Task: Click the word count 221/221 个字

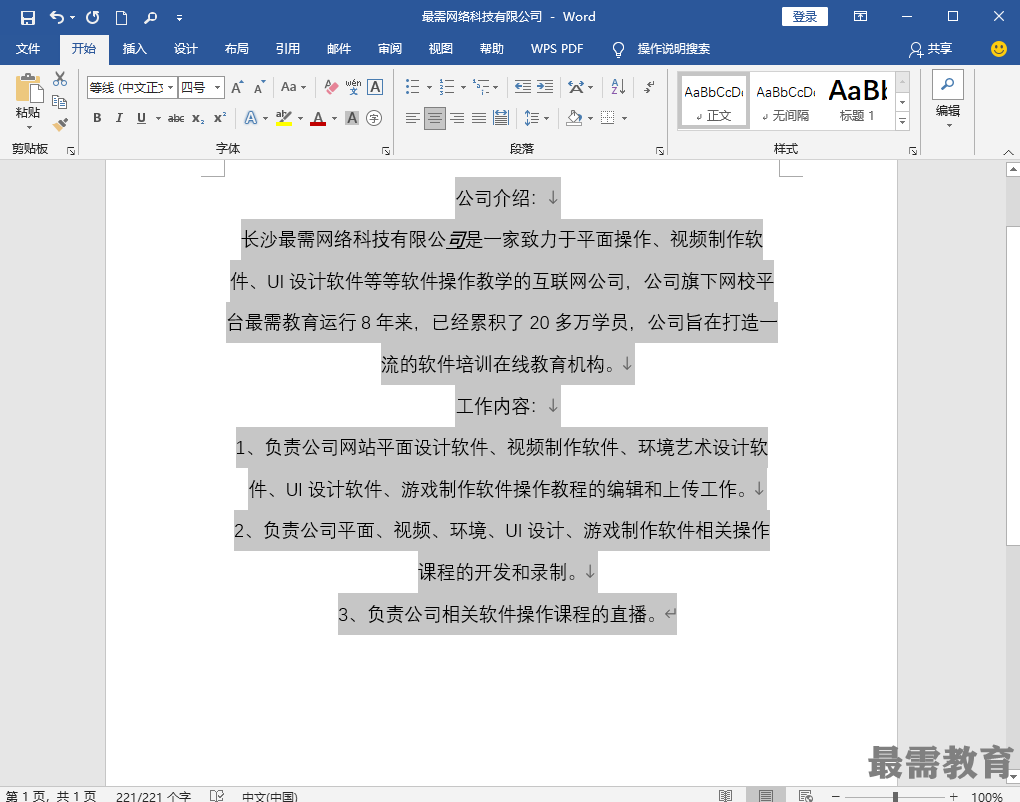Action: pyautogui.click(x=154, y=796)
